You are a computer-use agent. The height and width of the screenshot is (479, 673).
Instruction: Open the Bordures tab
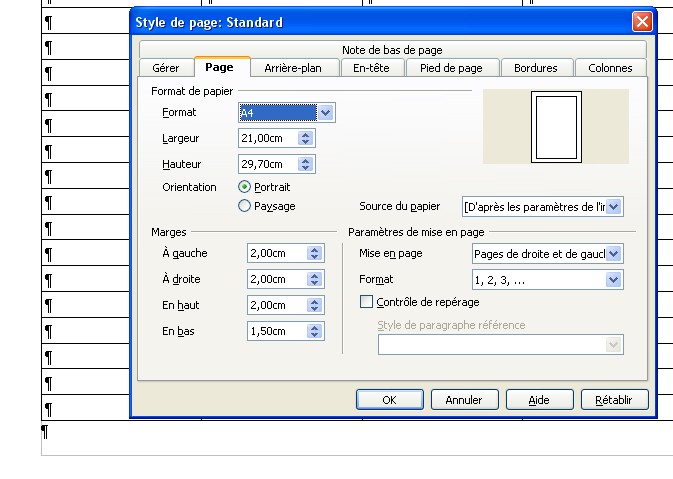click(x=536, y=68)
